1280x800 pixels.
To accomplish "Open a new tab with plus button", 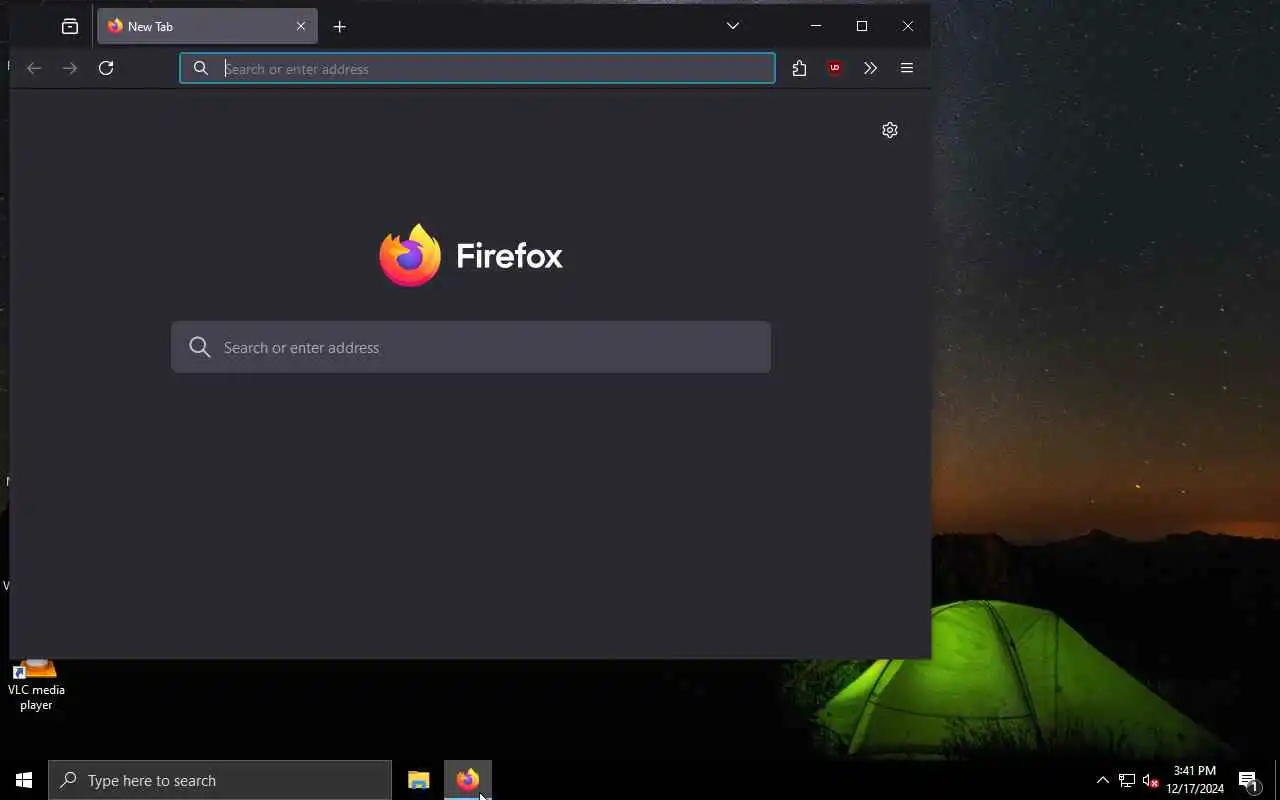I will click(340, 27).
